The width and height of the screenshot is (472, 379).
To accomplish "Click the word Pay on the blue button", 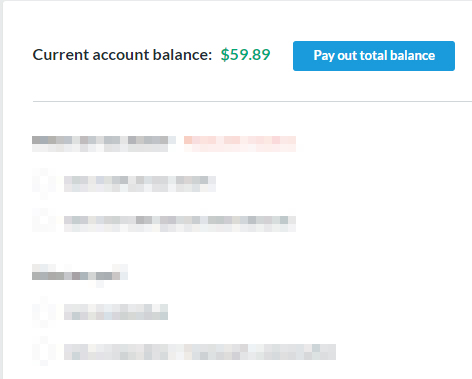I will click(x=324, y=56).
